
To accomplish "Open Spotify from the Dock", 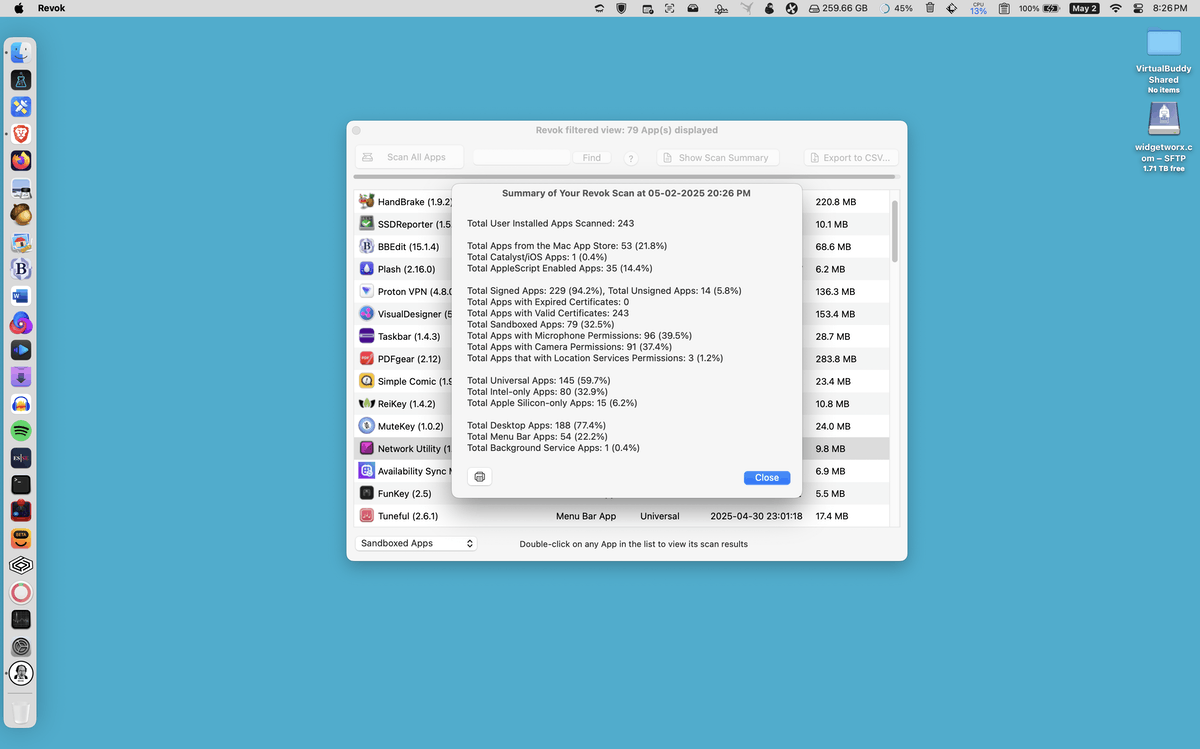I will point(21,431).
